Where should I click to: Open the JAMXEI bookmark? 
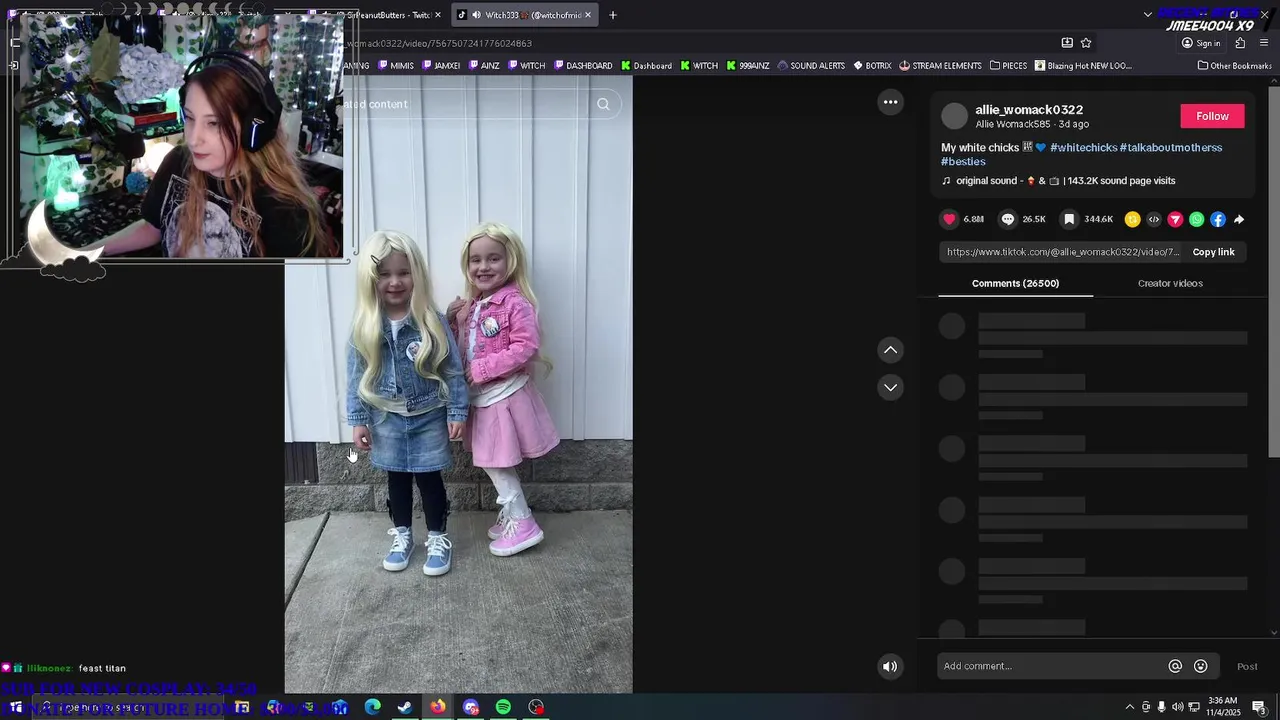(441, 66)
